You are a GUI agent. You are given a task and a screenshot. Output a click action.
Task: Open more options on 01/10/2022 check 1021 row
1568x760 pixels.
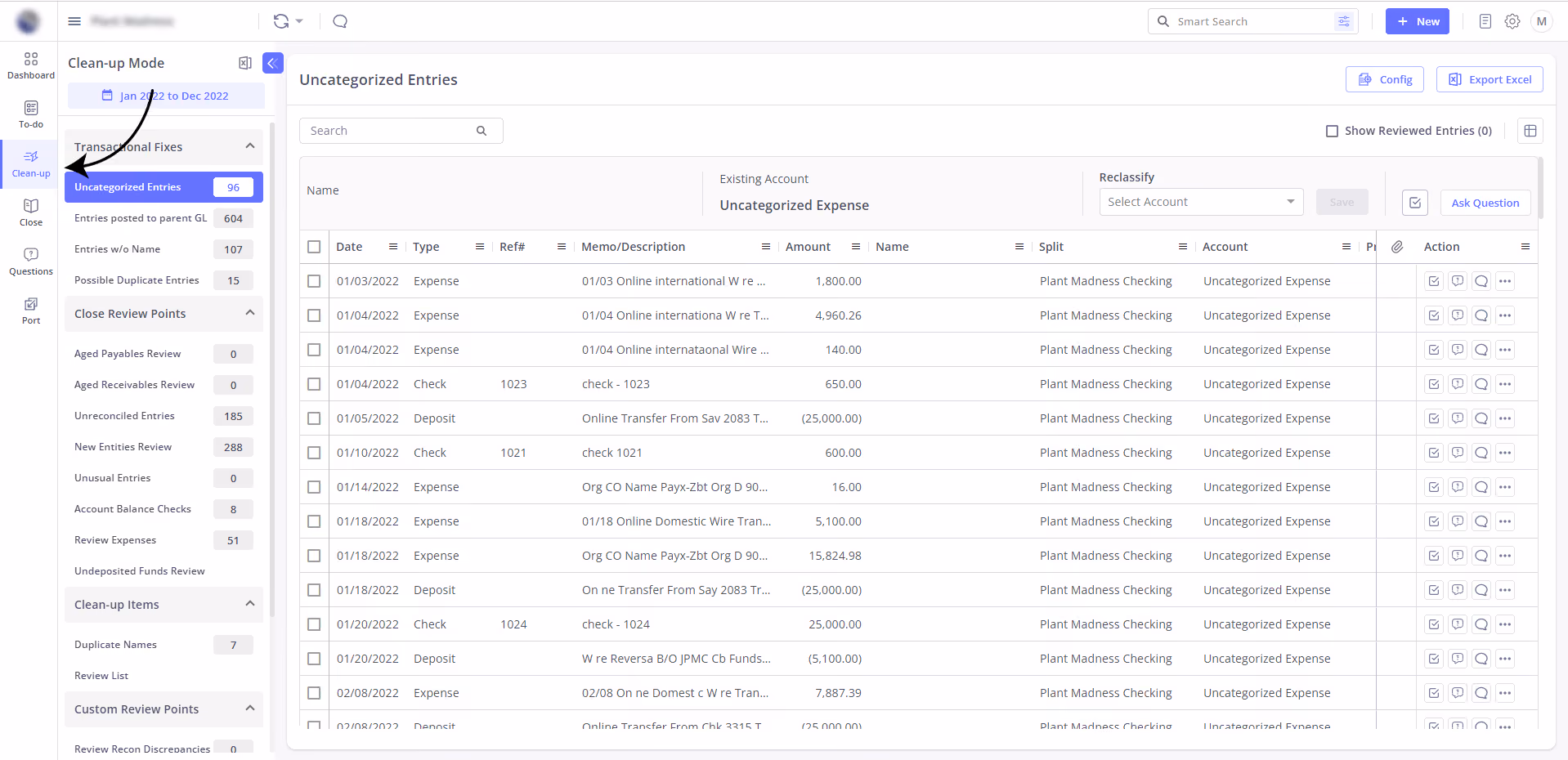(x=1505, y=453)
